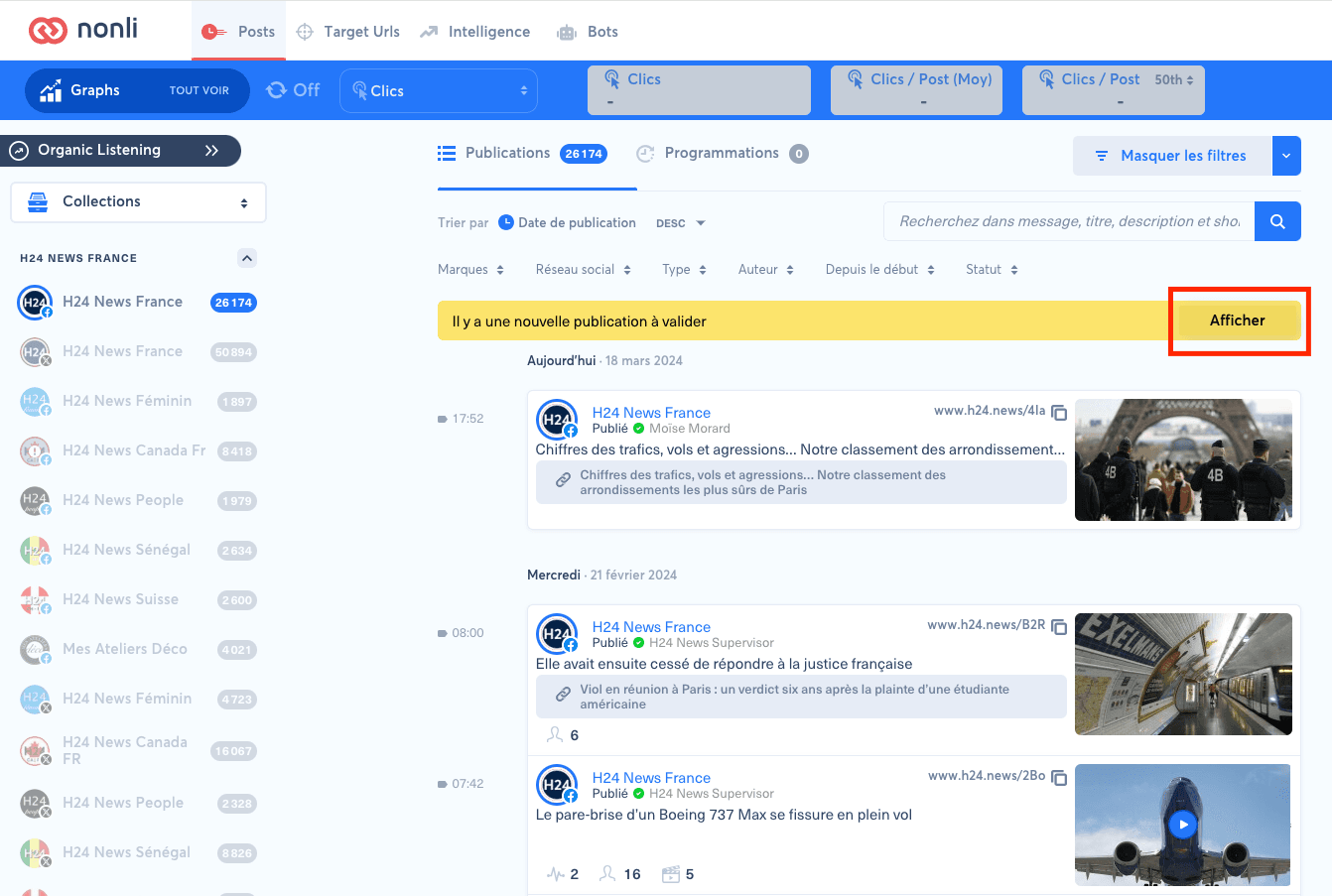Image resolution: width=1332 pixels, height=896 pixels.
Task: Click the Afficher button
Action: click(x=1238, y=320)
